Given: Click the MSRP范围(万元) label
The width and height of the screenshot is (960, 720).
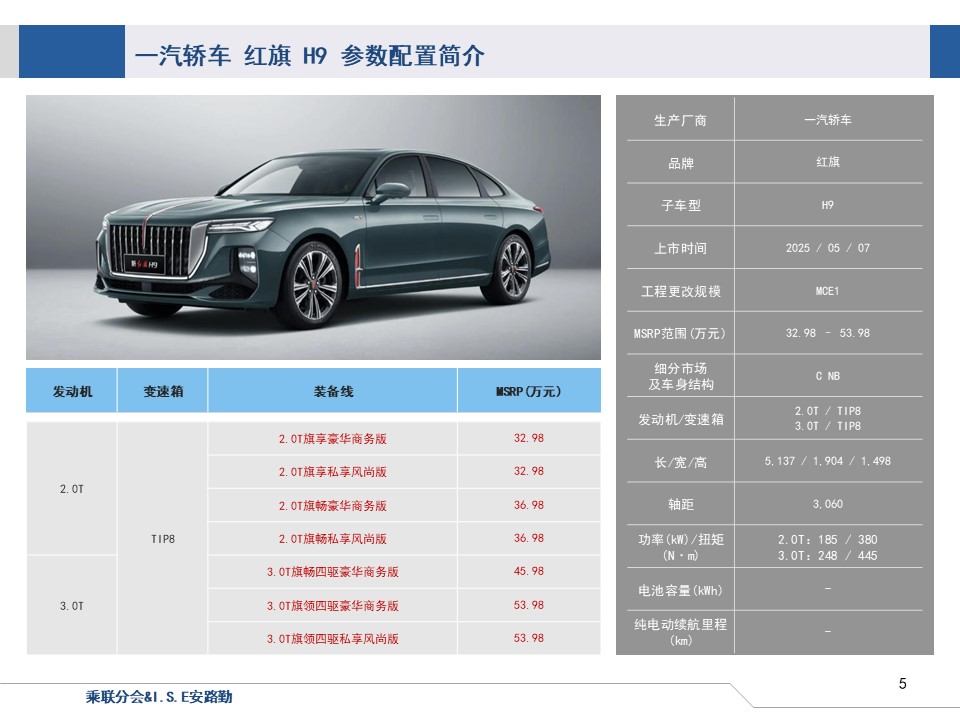Looking at the screenshot, I should [x=680, y=334].
